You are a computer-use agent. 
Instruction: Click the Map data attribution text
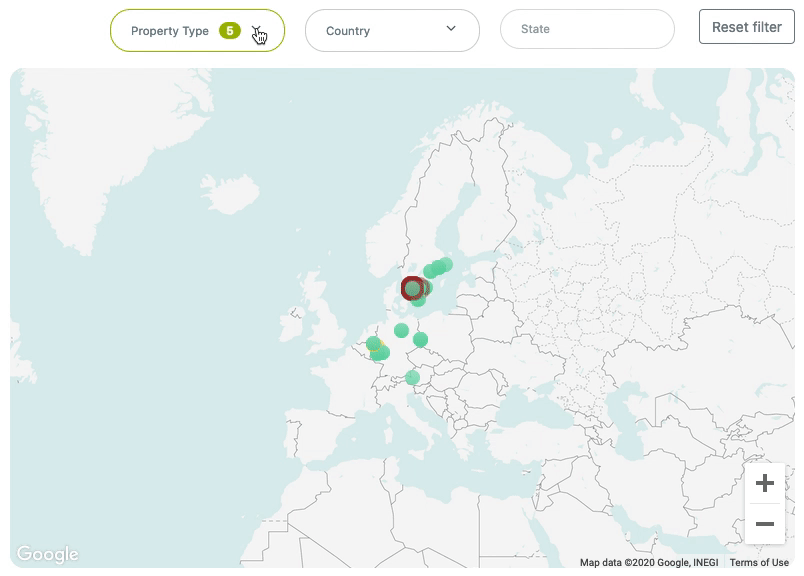[648, 562]
